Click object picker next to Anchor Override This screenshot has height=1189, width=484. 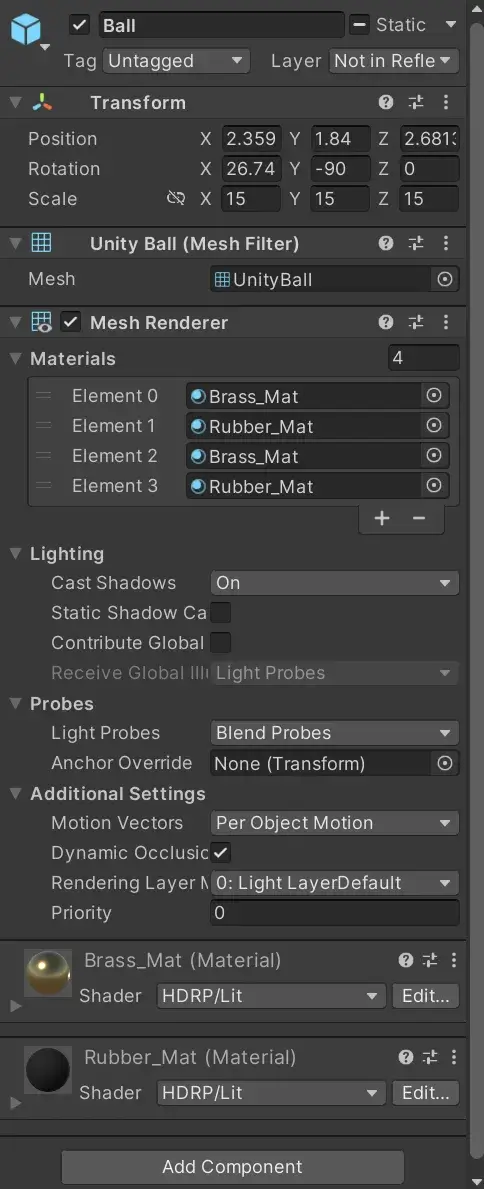(445, 763)
